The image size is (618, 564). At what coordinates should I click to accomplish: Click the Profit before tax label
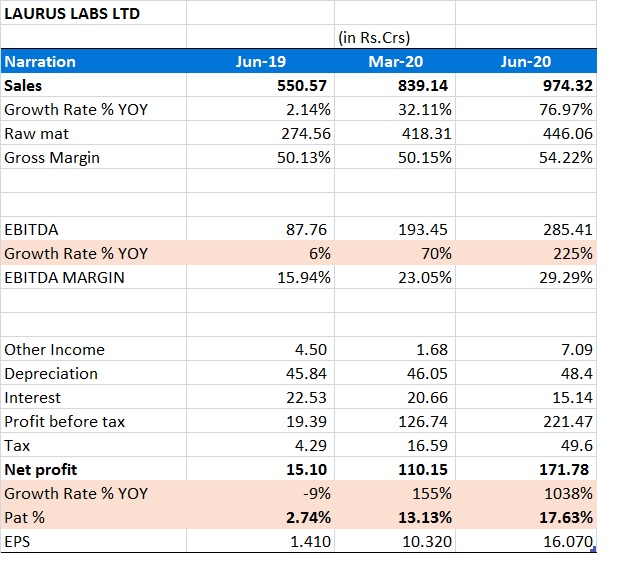(x=93, y=422)
